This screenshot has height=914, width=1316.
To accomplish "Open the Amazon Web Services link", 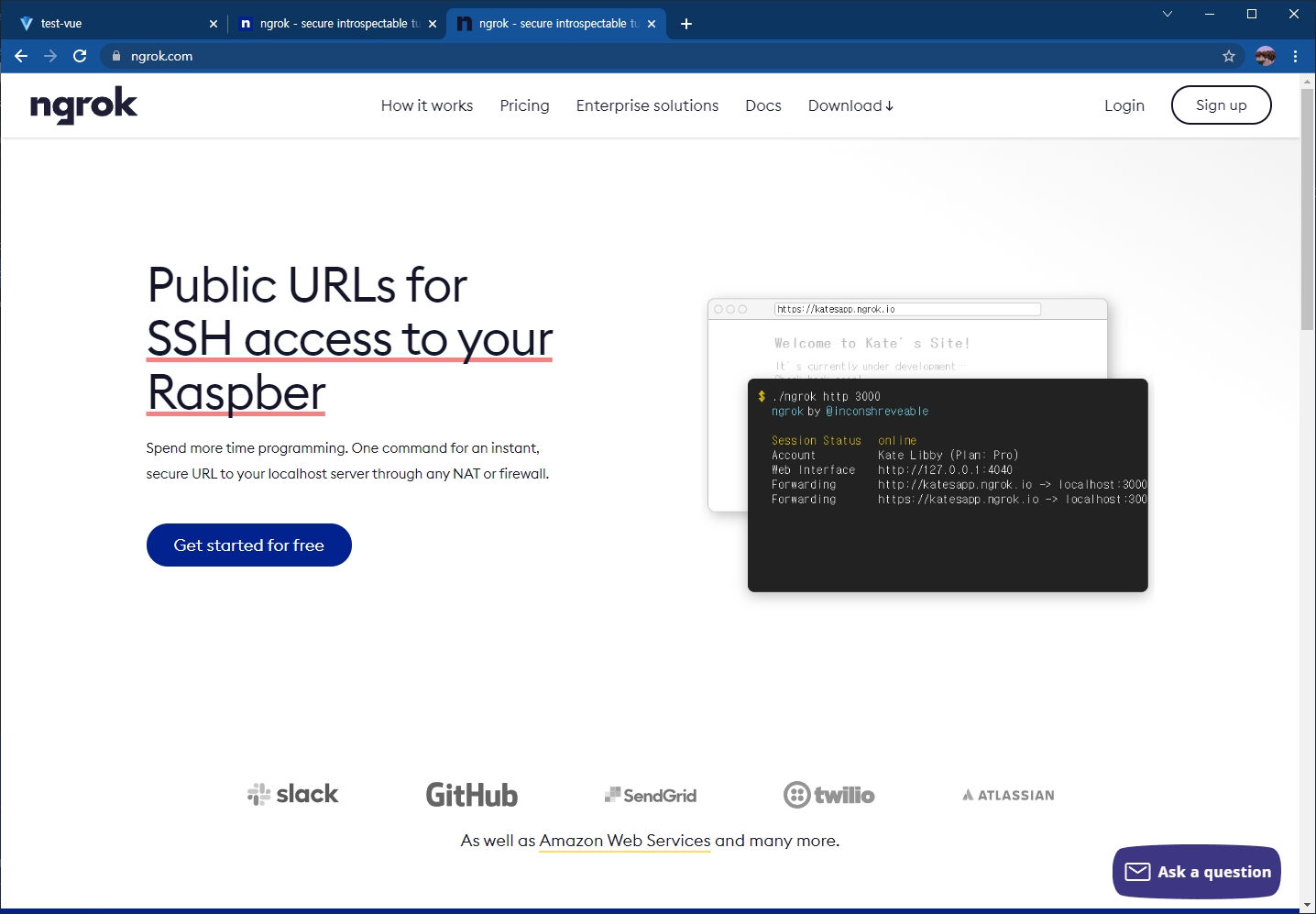I will coord(625,841).
